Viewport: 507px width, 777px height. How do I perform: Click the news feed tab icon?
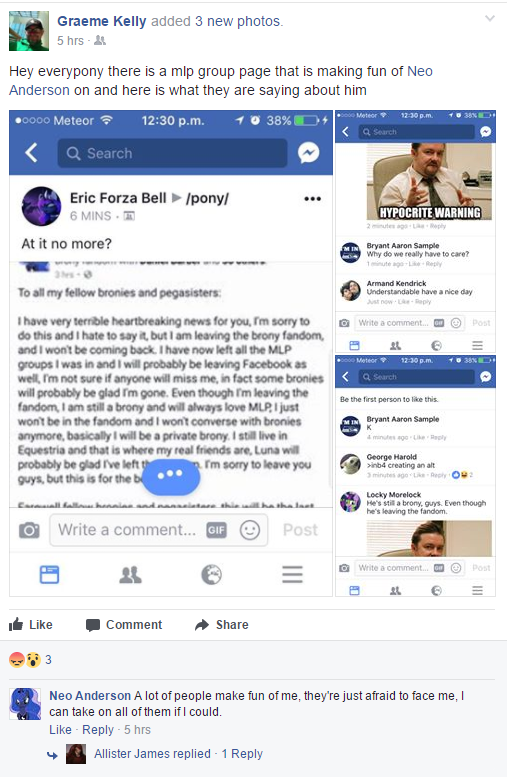pyautogui.click(x=50, y=575)
